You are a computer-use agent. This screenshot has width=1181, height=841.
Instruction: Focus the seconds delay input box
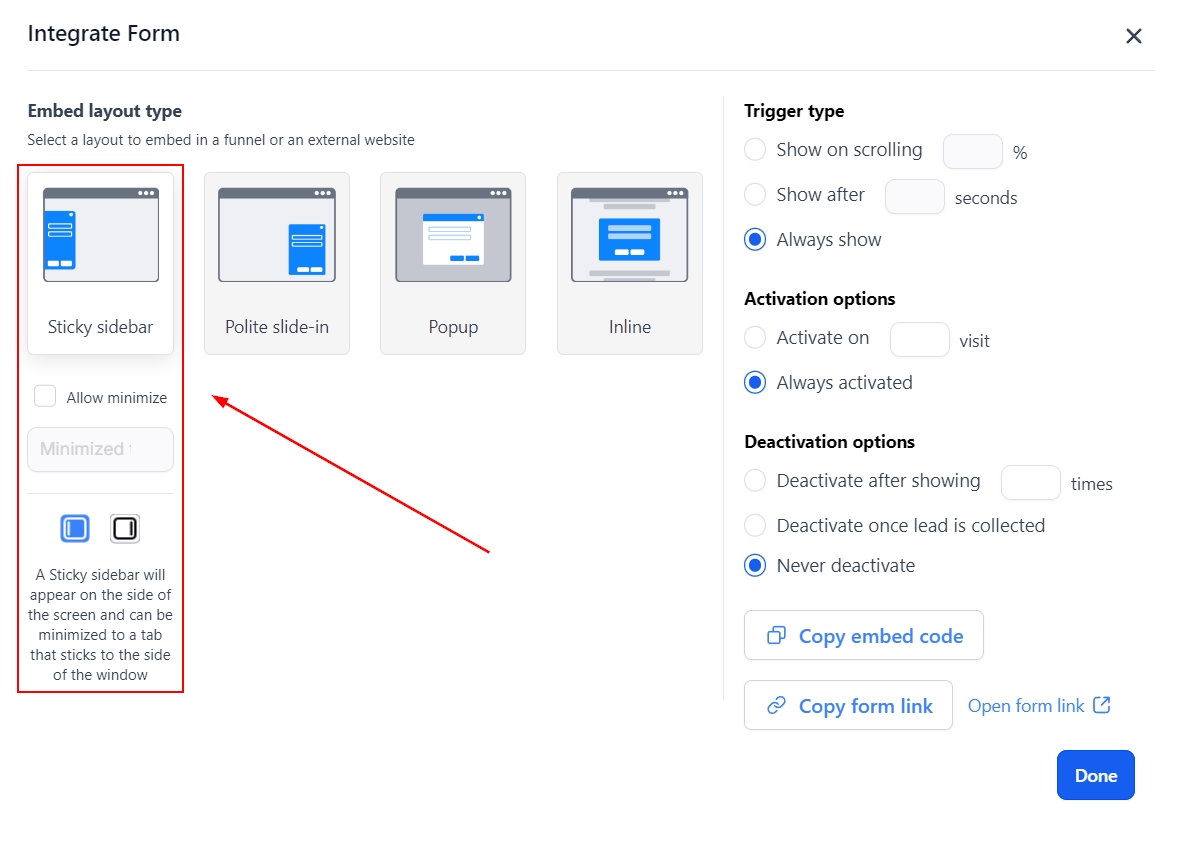tap(914, 197)
